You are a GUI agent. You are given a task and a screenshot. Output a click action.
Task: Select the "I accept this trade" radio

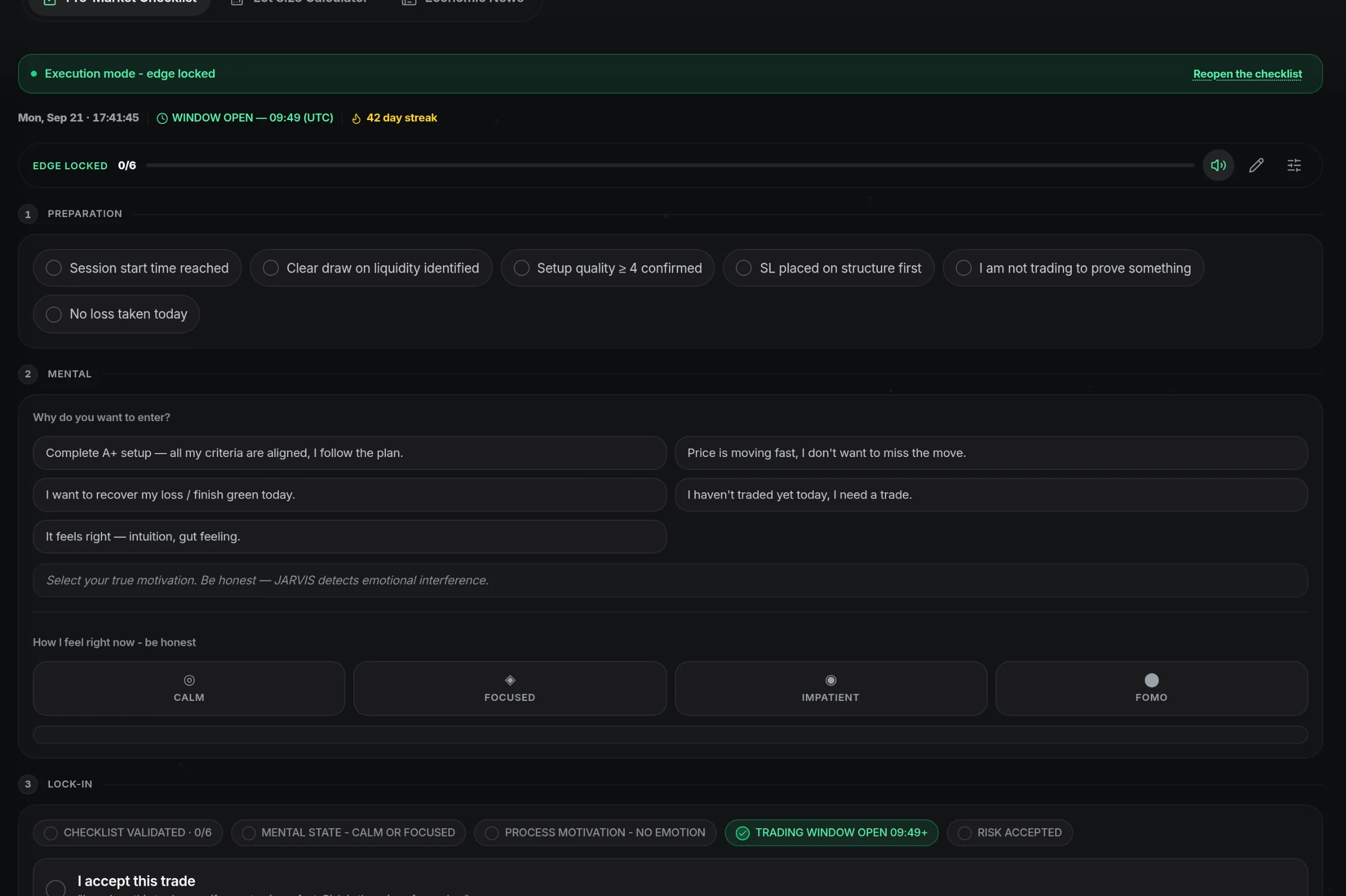(56, 889)
